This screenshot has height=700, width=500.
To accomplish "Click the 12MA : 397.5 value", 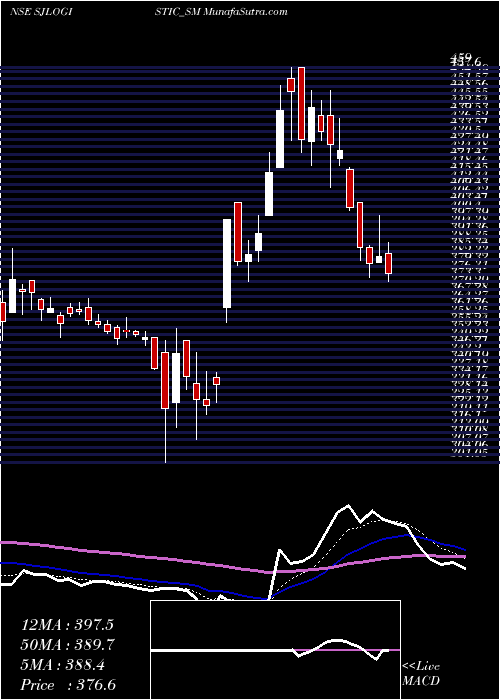I will (69, 625).
